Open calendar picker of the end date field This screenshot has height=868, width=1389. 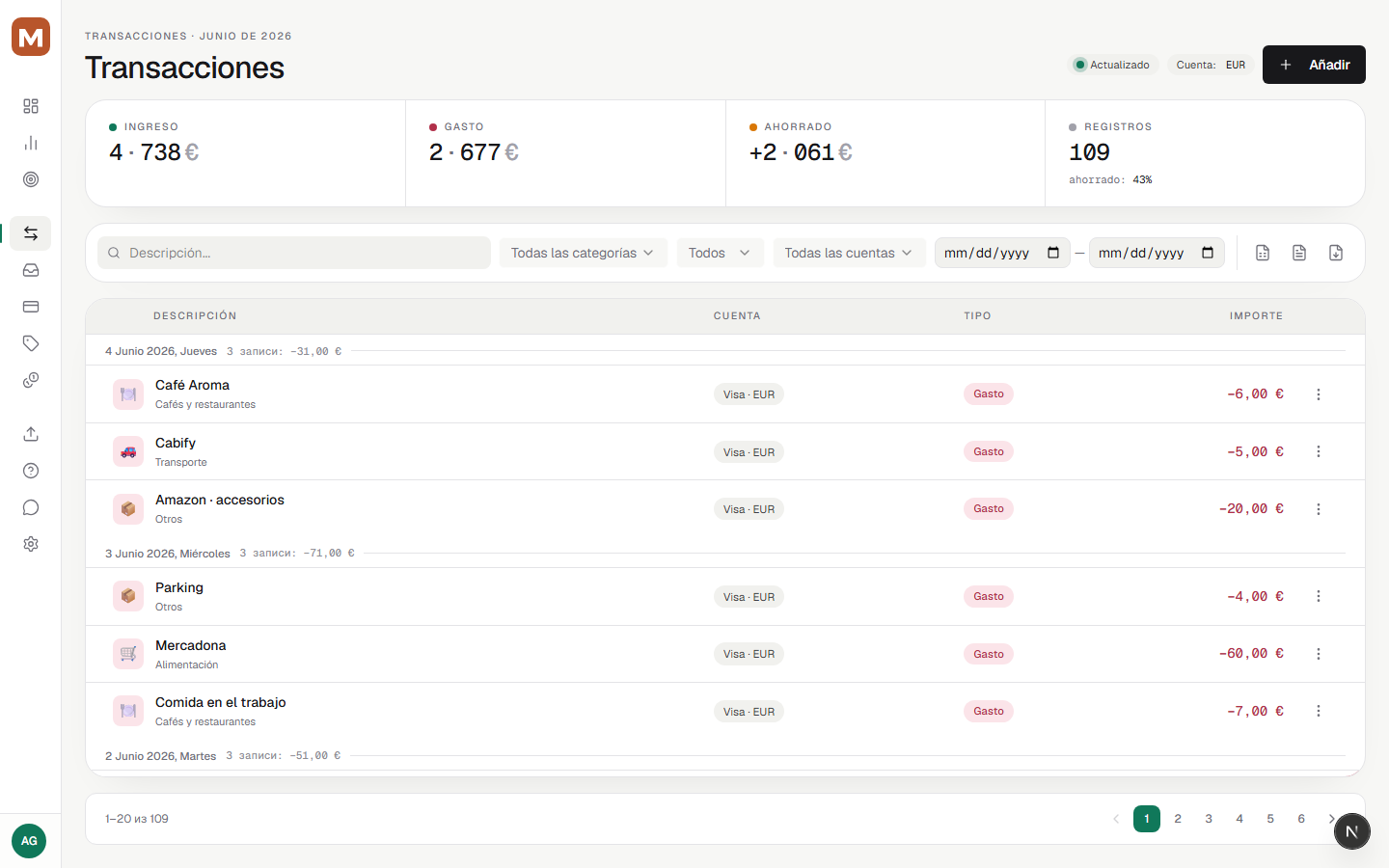click(1208, 253)
